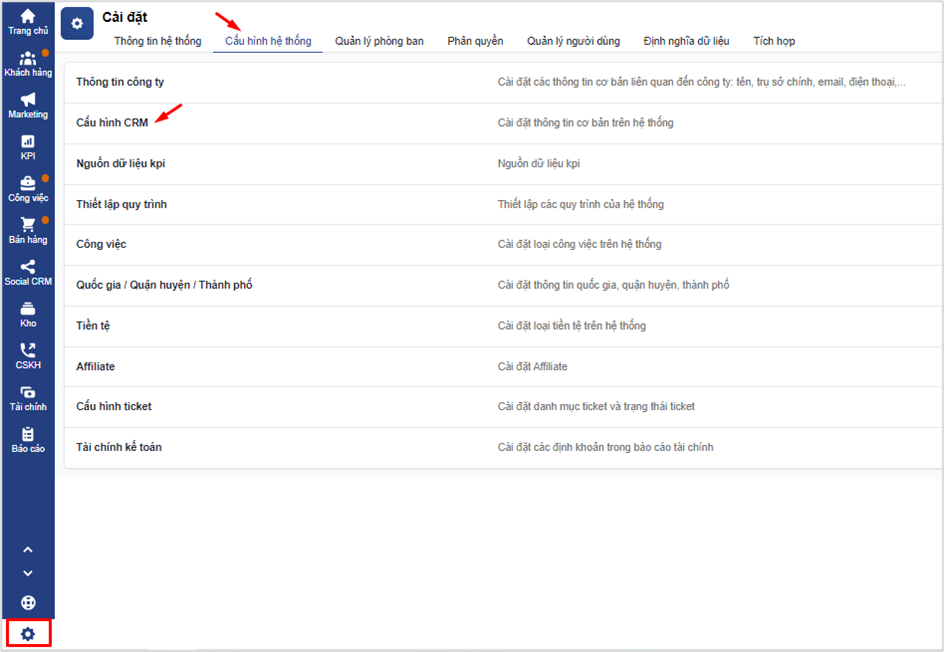This screenshot has height=652, width=944.
Task: Open the Trang chủ home icon
Action: coord(28,22)
